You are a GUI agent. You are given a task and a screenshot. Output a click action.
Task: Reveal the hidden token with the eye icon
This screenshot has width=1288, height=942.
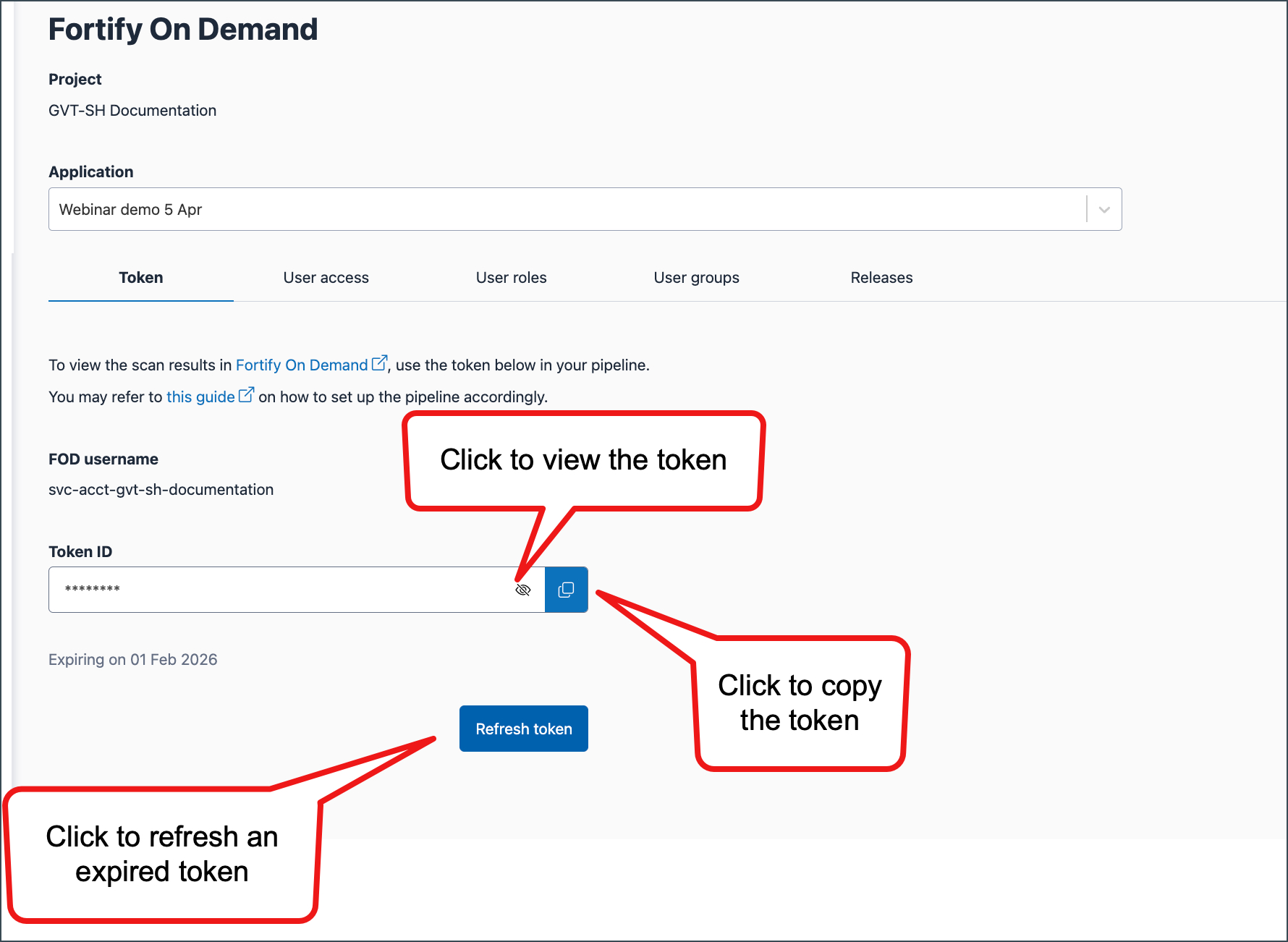point(523,590)
